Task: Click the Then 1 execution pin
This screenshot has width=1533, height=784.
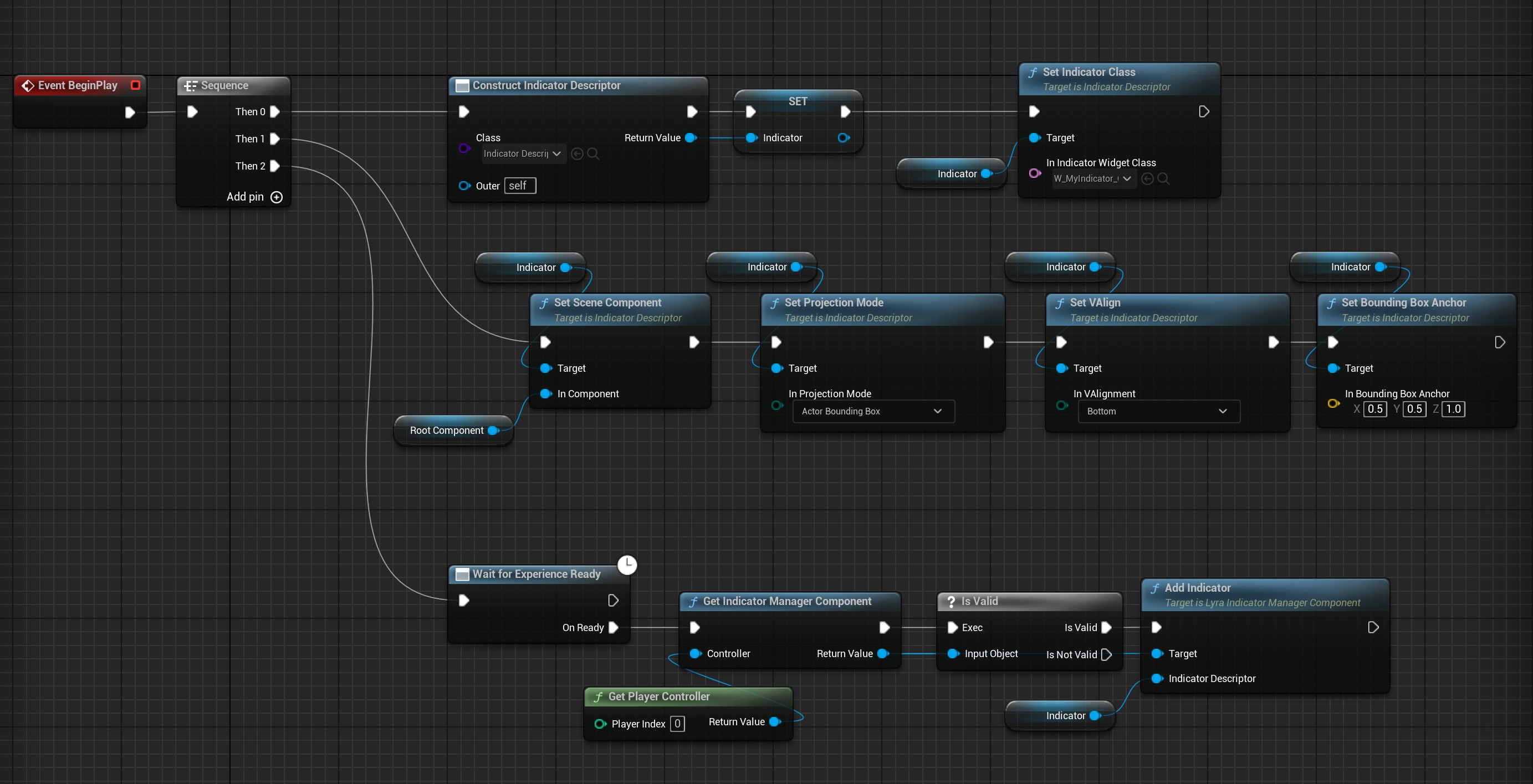Action: coord(274,139)
